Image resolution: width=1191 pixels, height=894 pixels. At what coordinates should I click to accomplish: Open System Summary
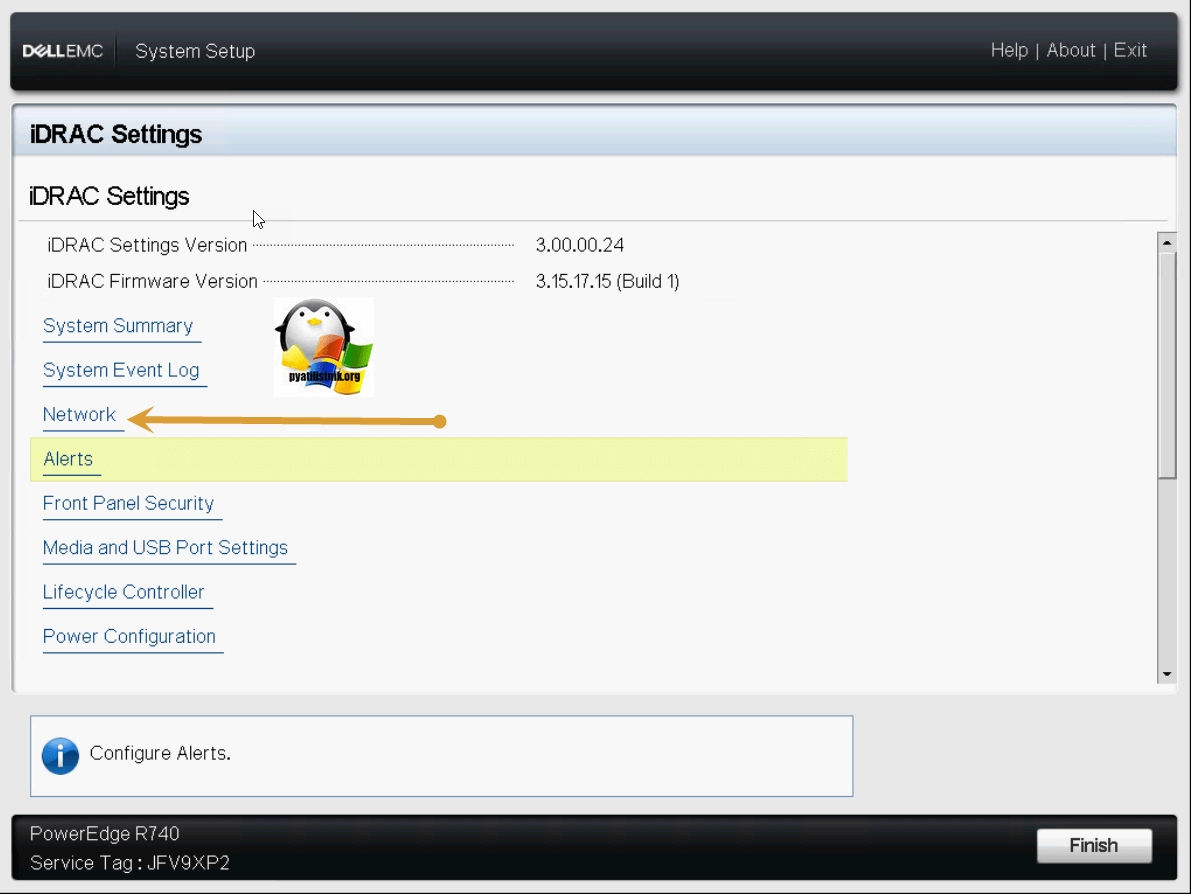118,326
